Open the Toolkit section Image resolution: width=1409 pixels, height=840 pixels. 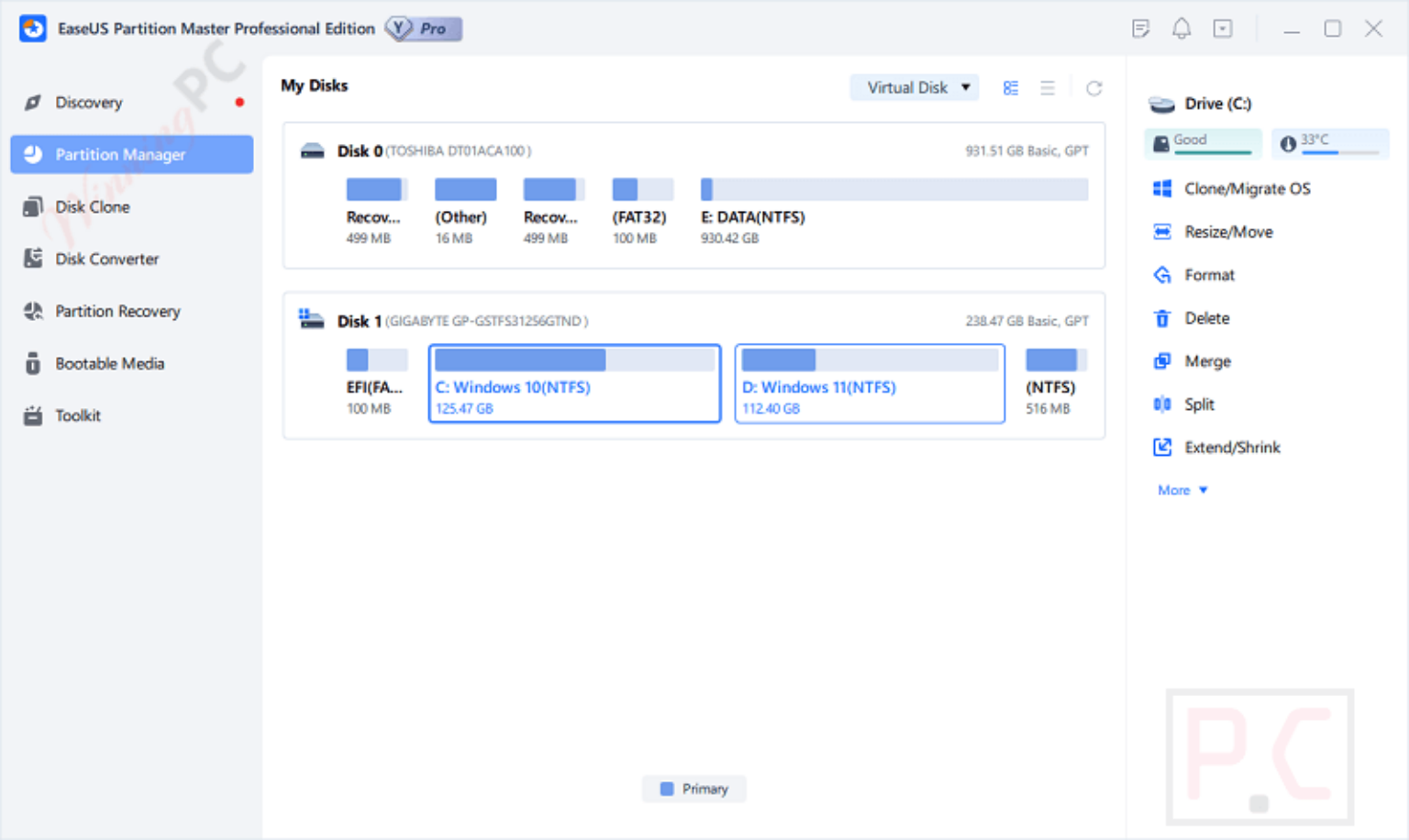point(78,415)
